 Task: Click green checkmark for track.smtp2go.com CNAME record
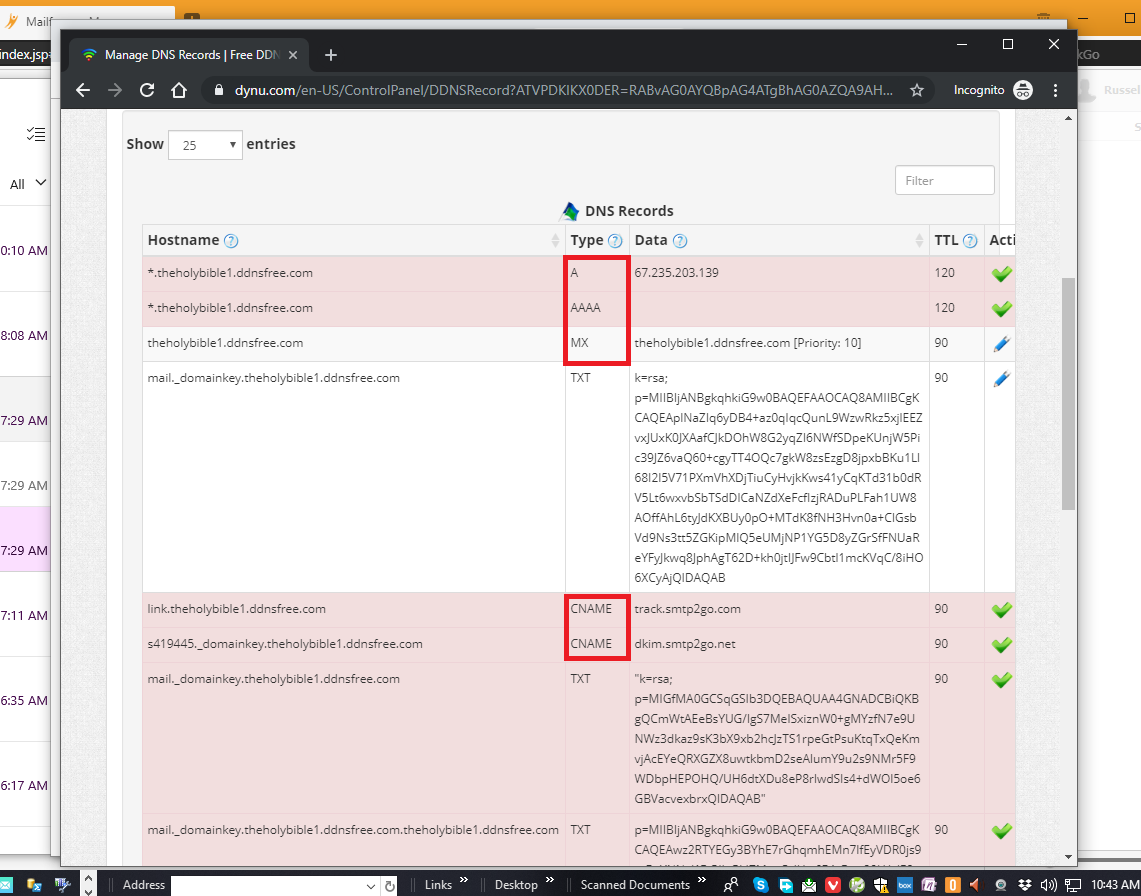click(1001, 610)
